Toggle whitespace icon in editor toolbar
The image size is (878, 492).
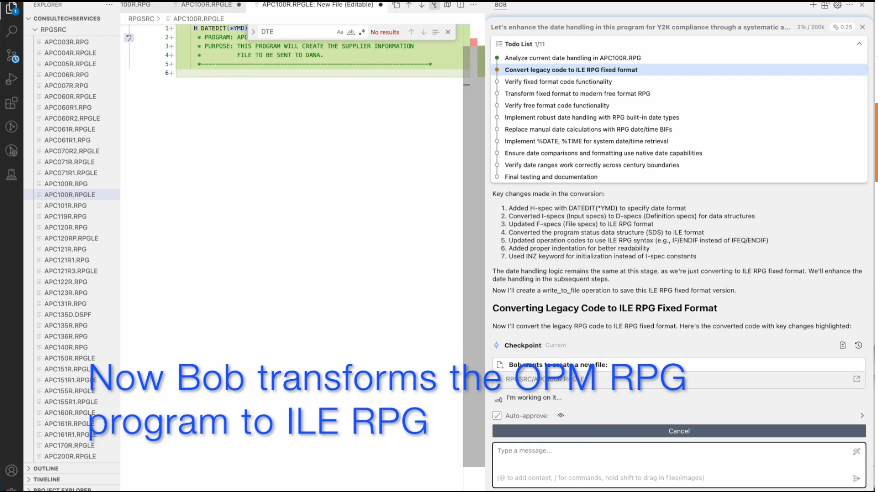pyautogui.click(x=435, y=4)
